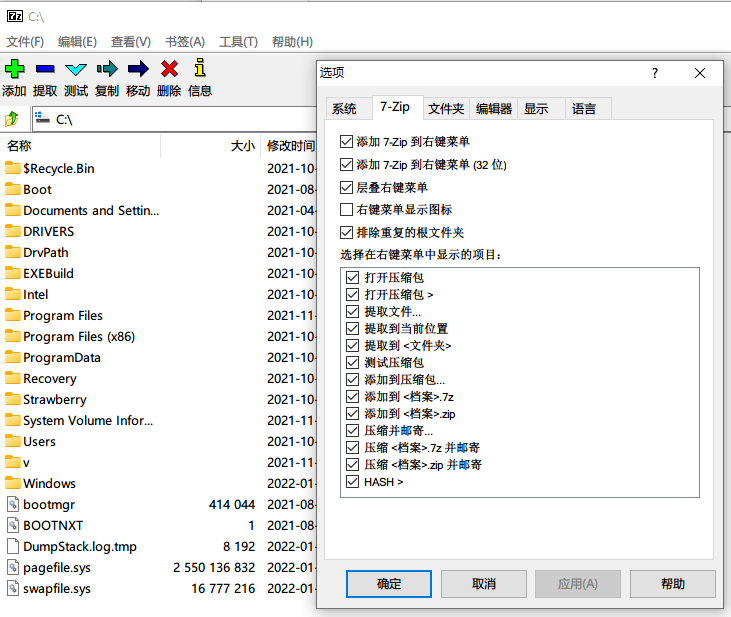
Task: Click the Test (测试) checkmark icon
Action: (x=76, y=69)
